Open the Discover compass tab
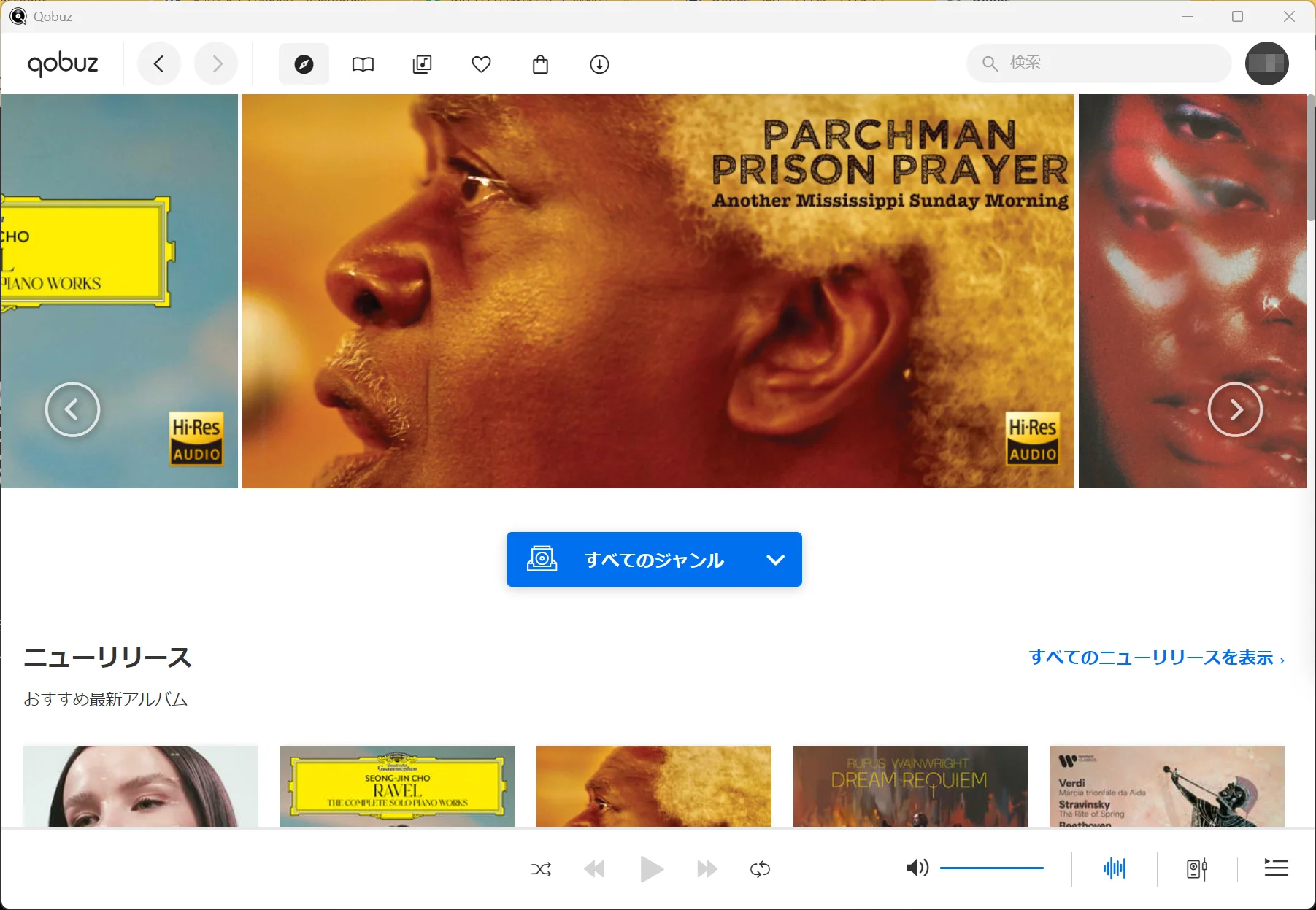 click(304, 64)
